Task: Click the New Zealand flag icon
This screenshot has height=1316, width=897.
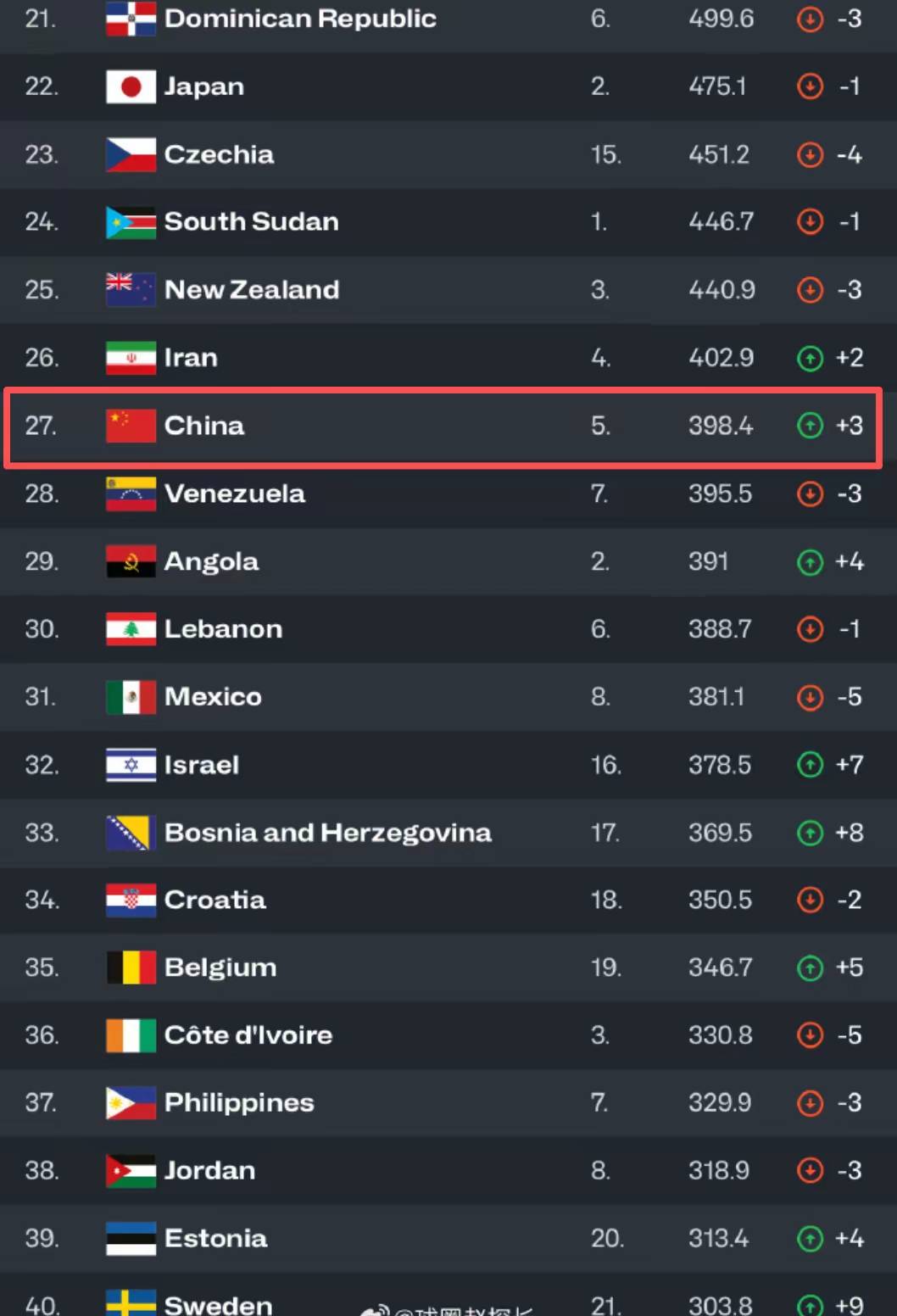Action: tap(131, 290)
